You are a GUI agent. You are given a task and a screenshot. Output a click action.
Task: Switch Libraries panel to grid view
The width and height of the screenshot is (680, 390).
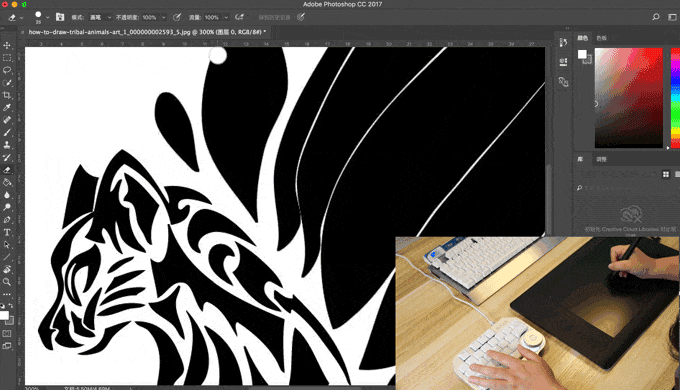[x=666, y=174]
